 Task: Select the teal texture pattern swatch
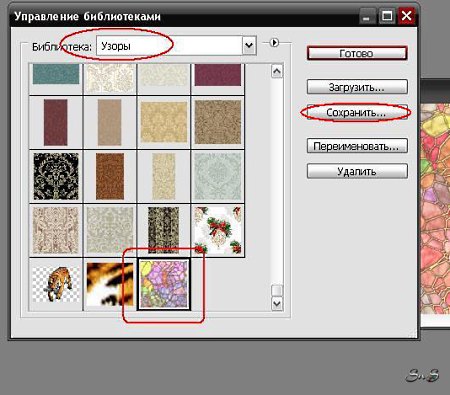click(56, 74)
